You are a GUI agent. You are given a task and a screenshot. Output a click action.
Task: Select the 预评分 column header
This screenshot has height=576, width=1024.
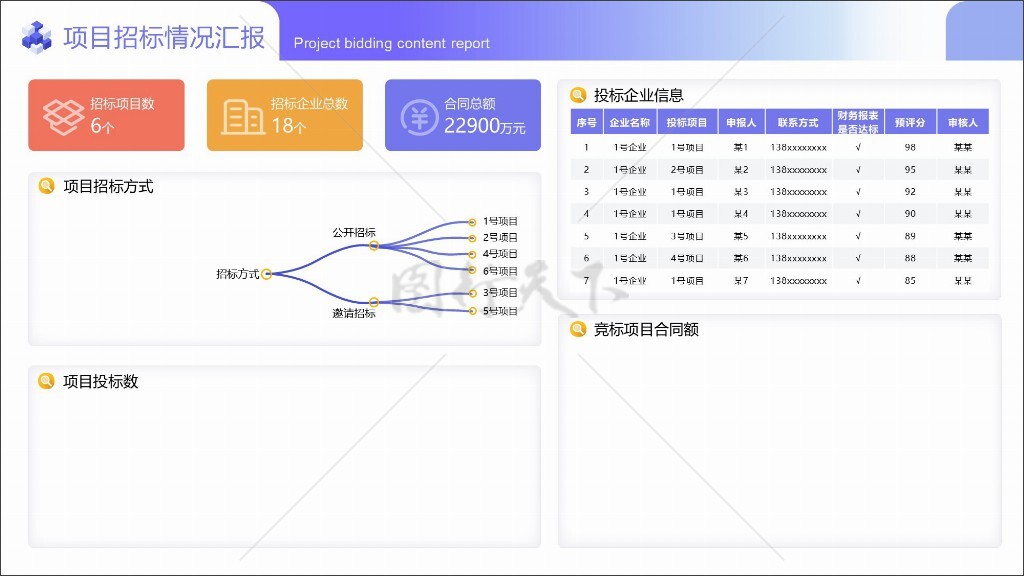(x=909, y=122)
